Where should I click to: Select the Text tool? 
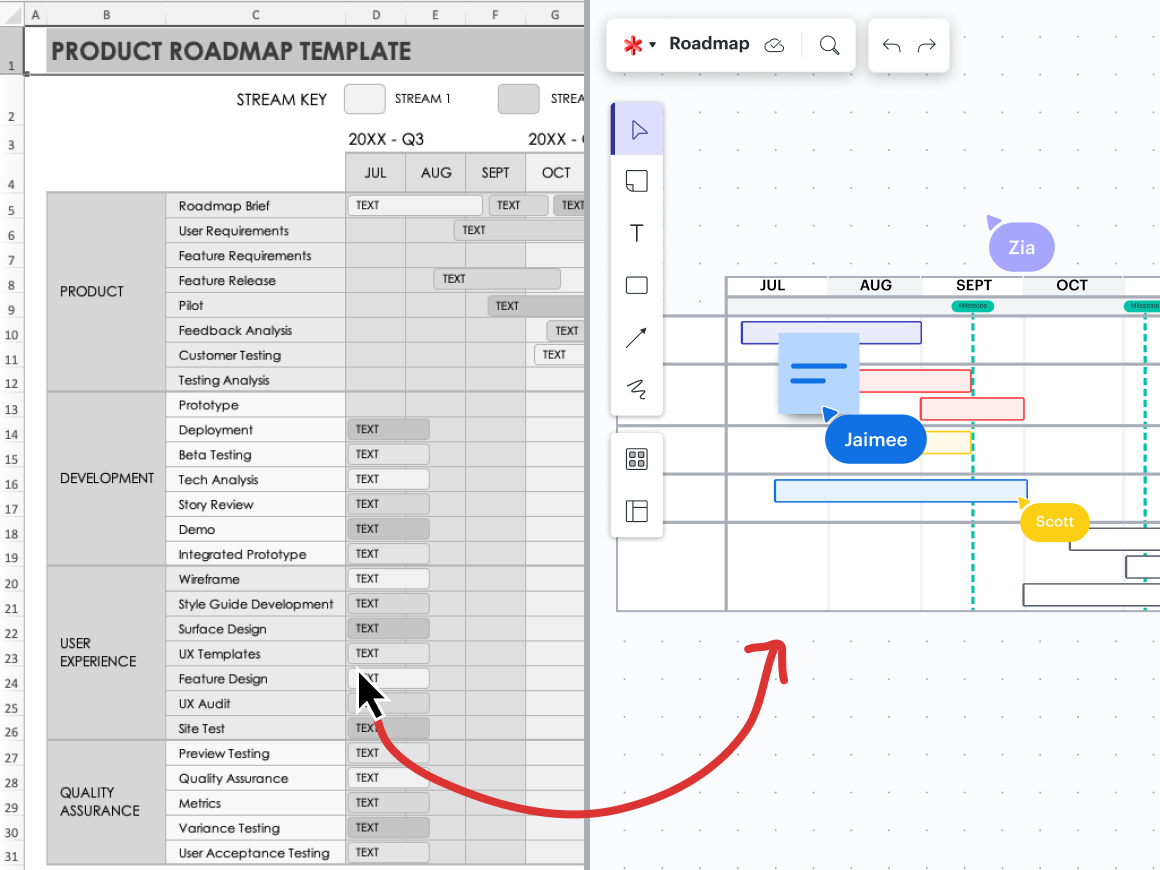tap(637, 233)
